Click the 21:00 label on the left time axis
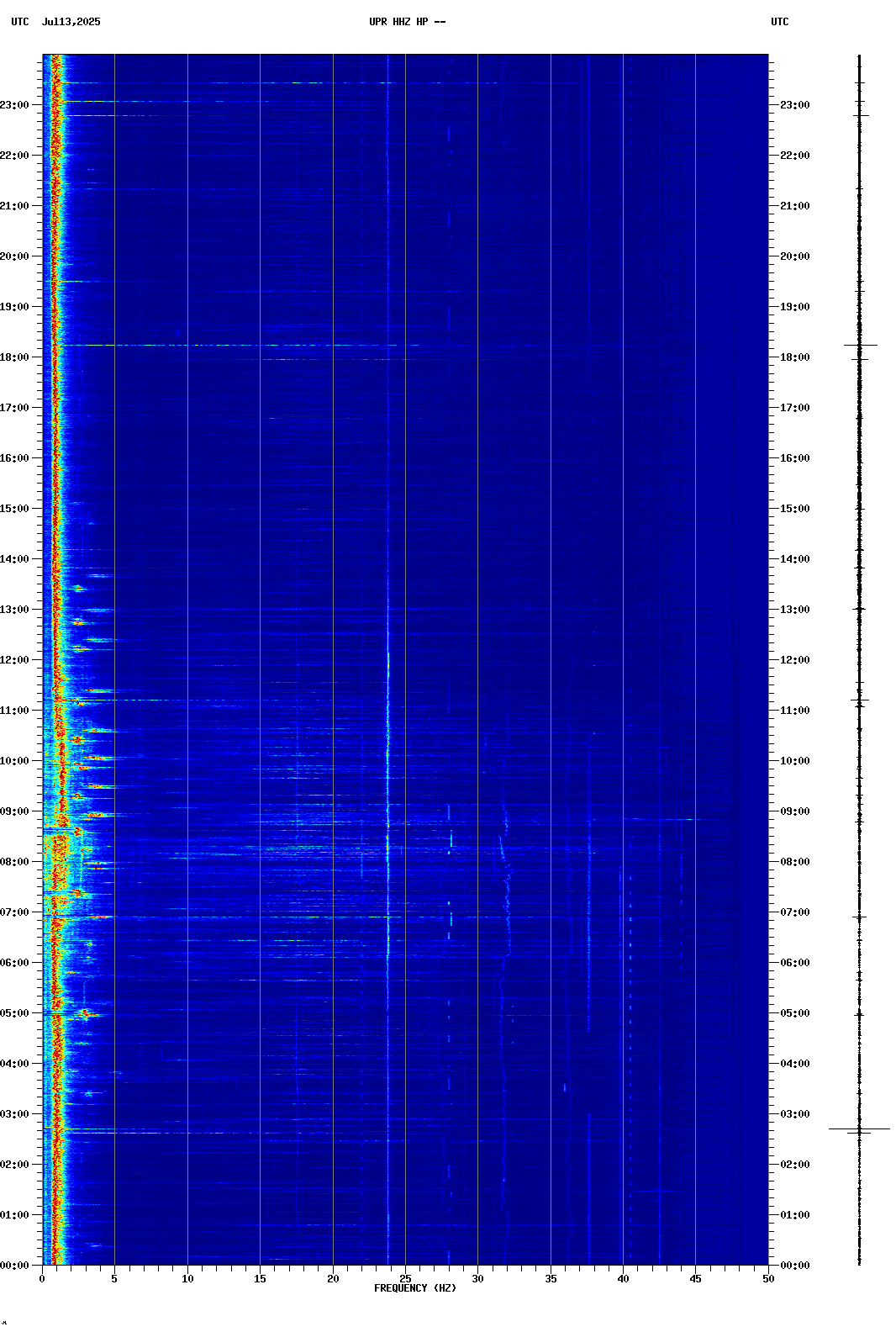 [x=15, y=206]
